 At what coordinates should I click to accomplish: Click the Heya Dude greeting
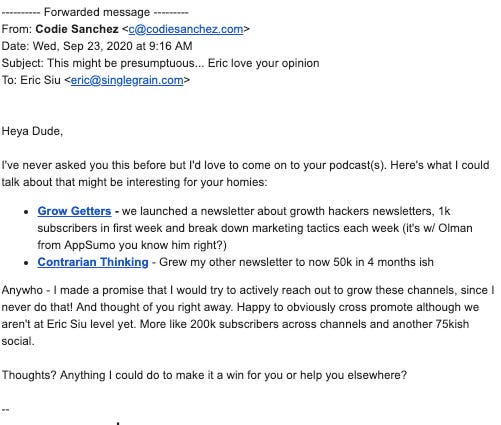32,131
